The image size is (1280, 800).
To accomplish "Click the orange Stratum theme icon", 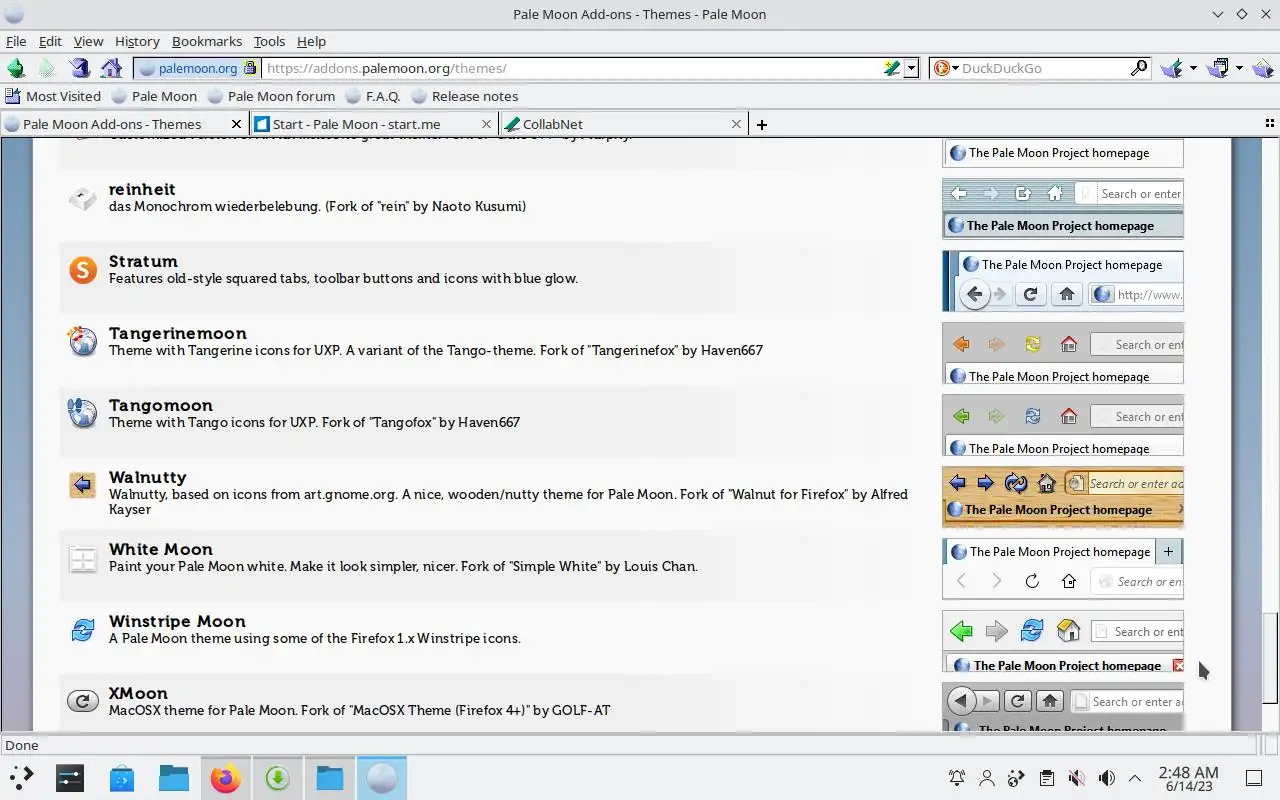I will pos(83,269).
